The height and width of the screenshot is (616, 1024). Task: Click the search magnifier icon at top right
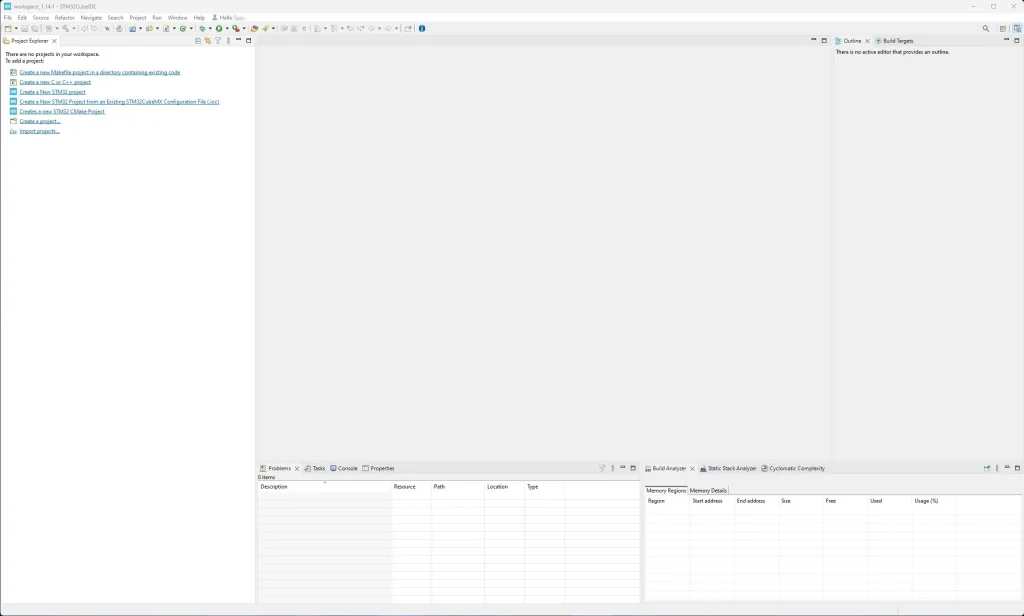[x=986, y=28]
